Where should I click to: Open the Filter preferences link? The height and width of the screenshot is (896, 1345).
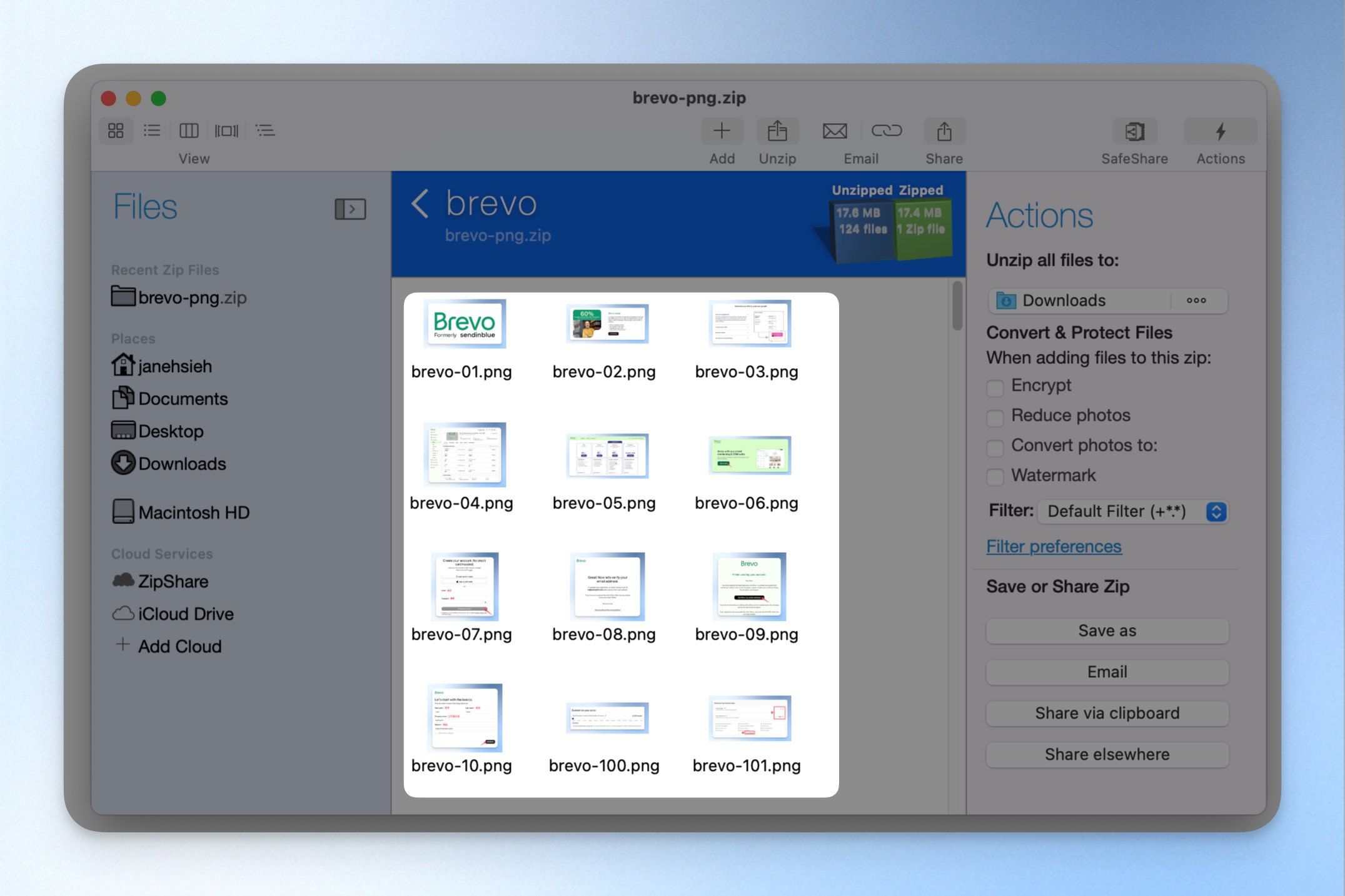tap(1054, 546)
